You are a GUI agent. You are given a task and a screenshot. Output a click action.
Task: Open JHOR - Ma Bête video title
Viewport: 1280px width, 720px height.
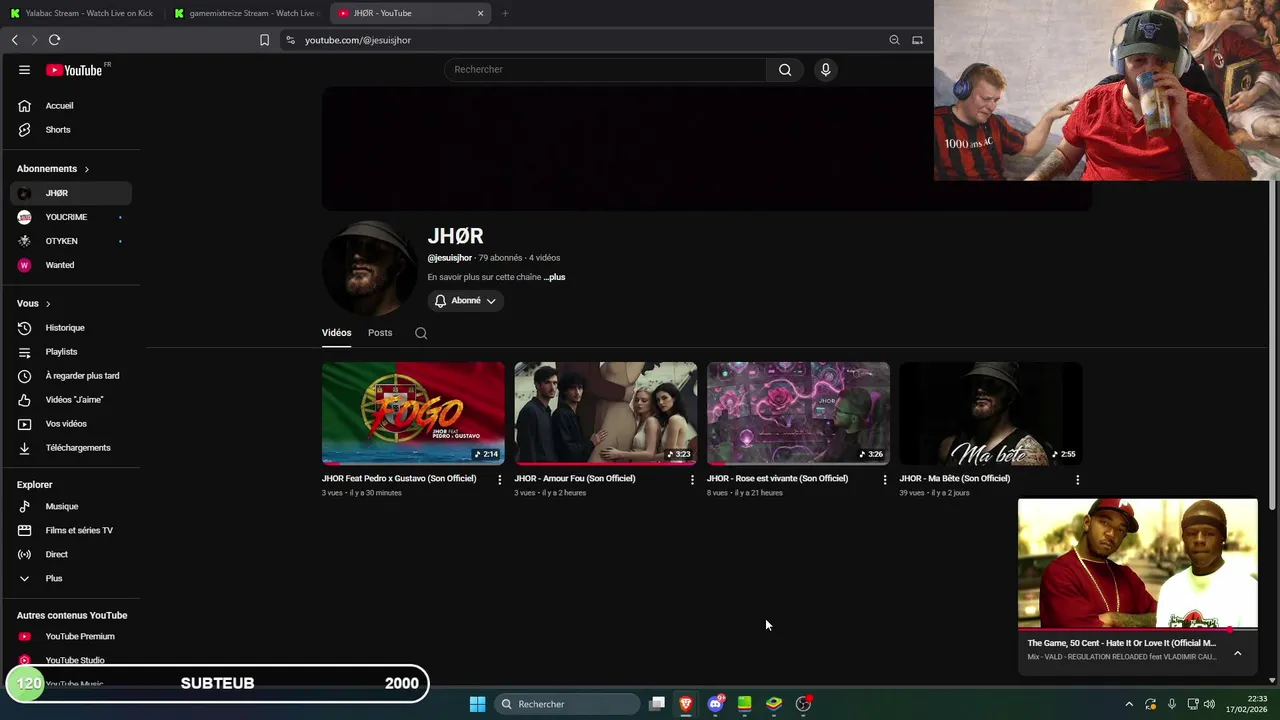pos(954,479)
